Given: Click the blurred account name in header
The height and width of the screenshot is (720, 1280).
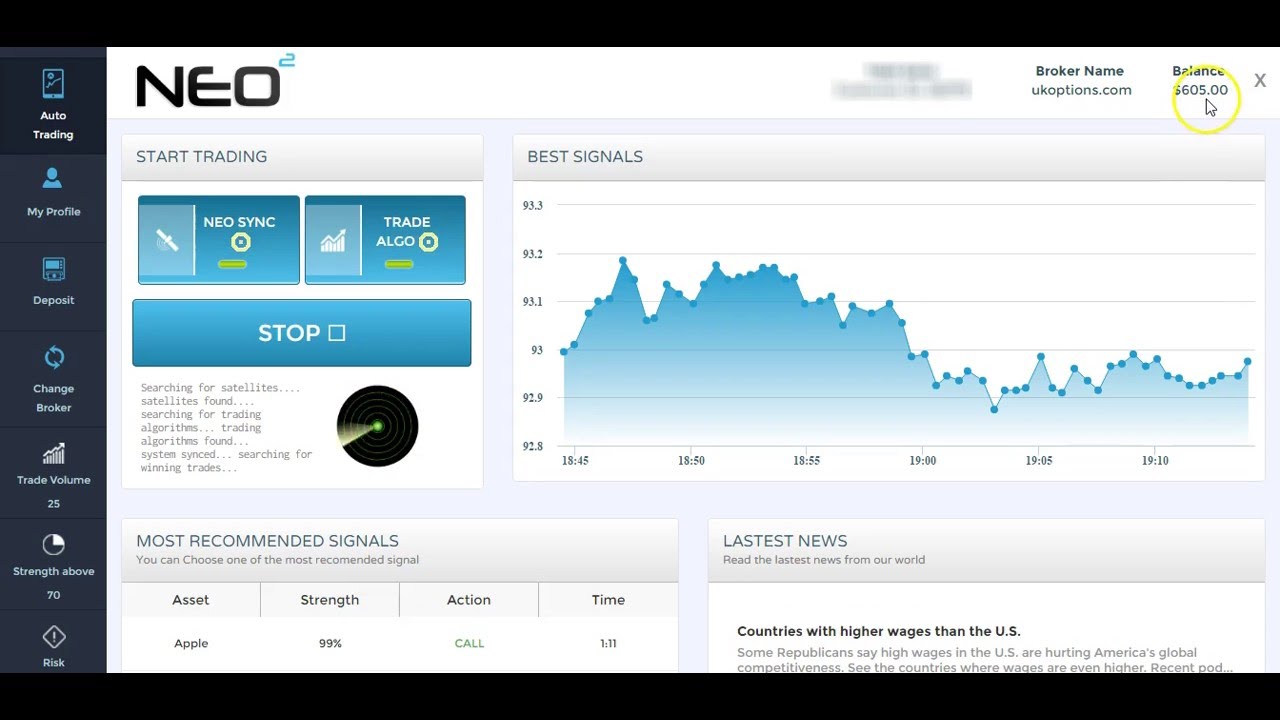Looking at the screenshot, I should click(x=901, y=81).
